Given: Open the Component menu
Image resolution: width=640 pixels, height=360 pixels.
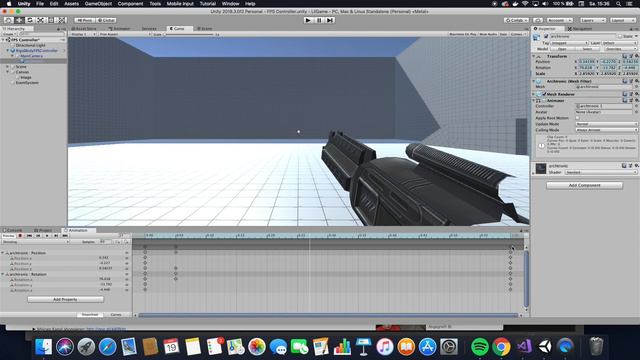Looking at the screenshot, I should 130,4.
